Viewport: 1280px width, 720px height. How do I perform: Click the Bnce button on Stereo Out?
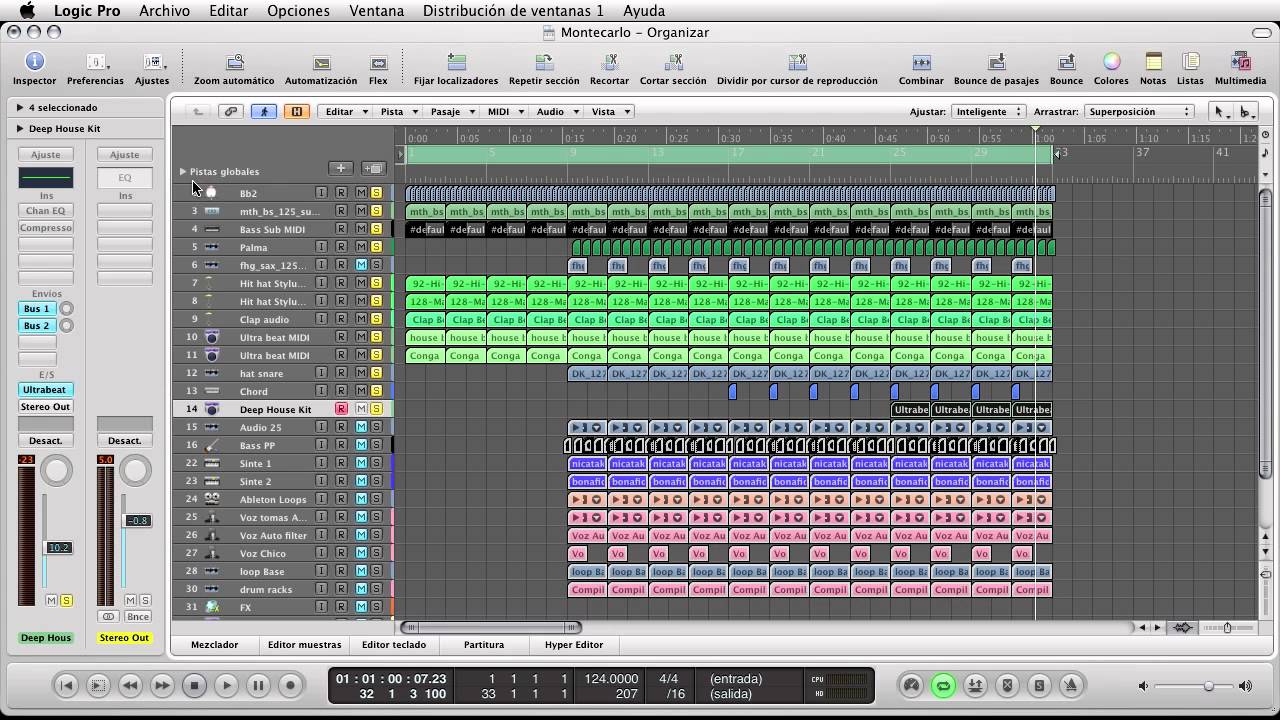(x=138, y=616)
